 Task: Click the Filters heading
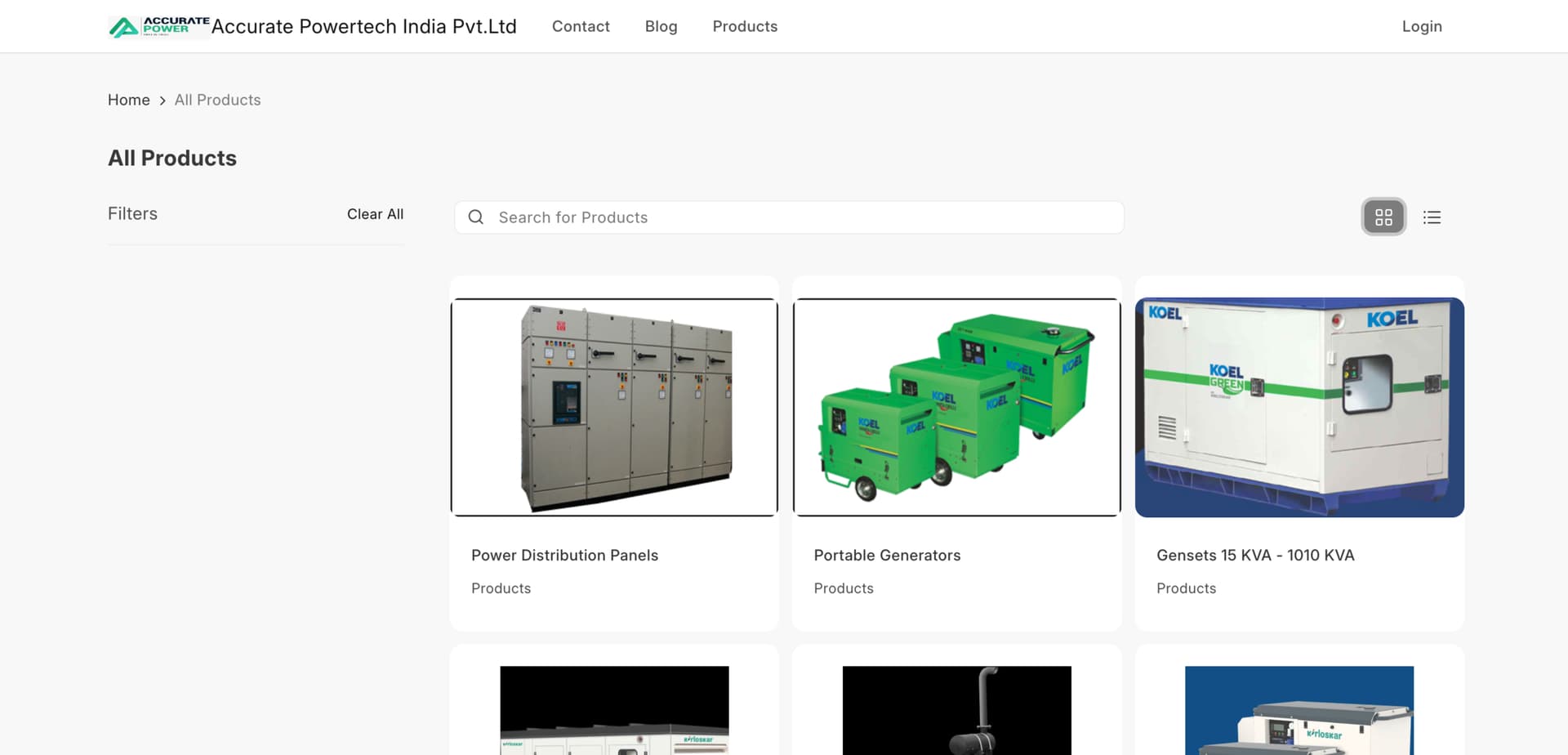132,213
